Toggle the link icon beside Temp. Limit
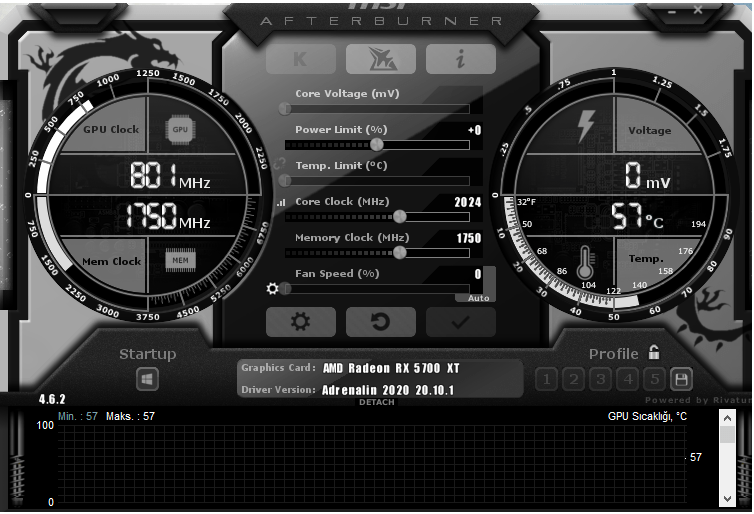This screenshot has height=514, width=754. 279,164
